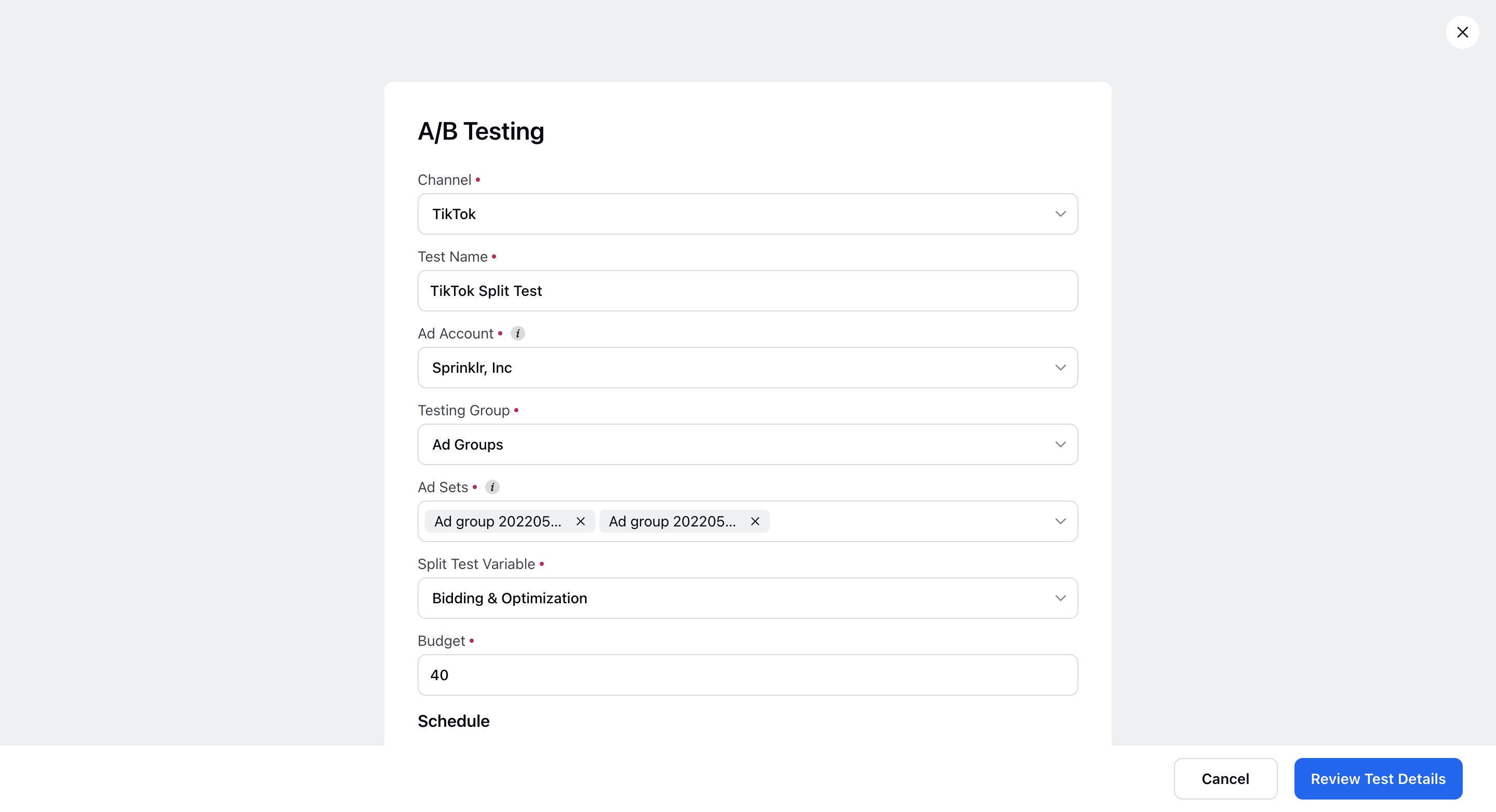Click the Ad Sets field label

click(x=443, y=487)
